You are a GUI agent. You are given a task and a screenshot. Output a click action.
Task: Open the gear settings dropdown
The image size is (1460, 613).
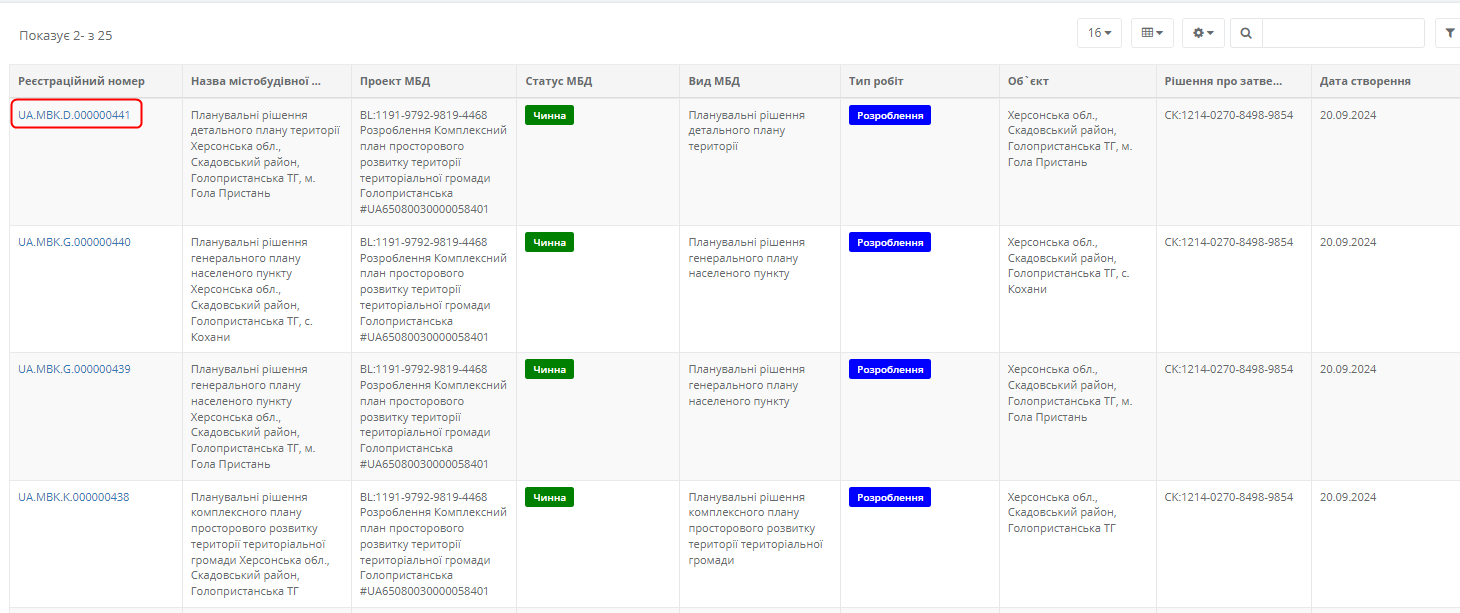(1203, 33)
